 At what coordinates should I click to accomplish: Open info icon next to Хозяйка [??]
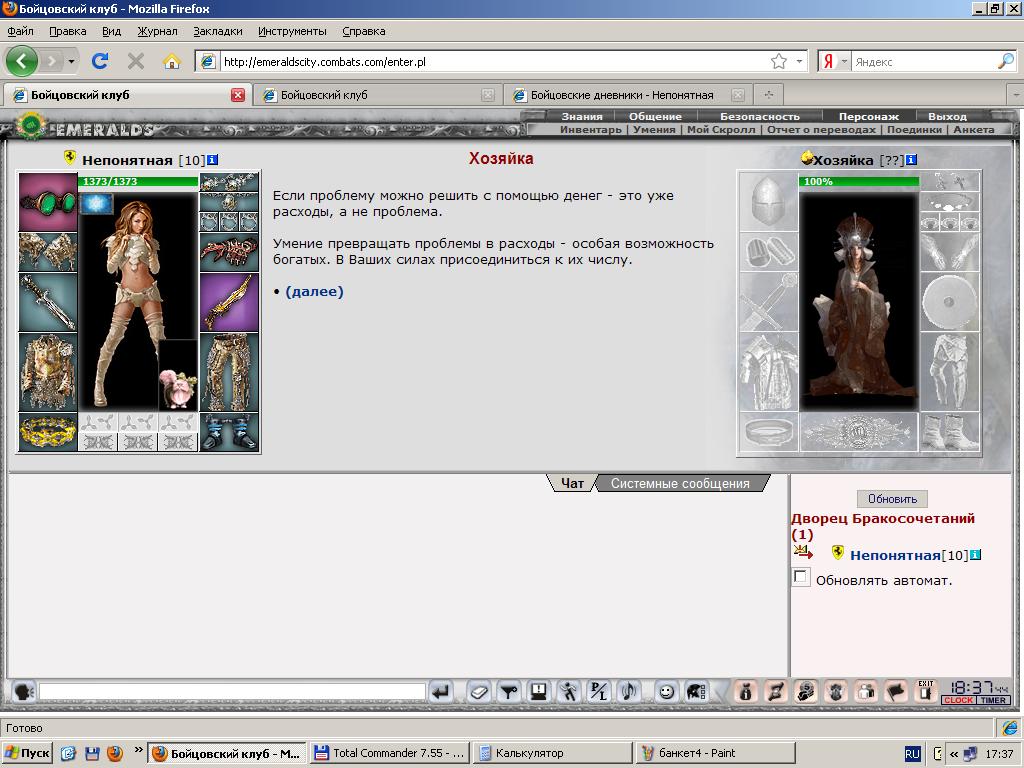pyautogui.click(x=912, y=159)
